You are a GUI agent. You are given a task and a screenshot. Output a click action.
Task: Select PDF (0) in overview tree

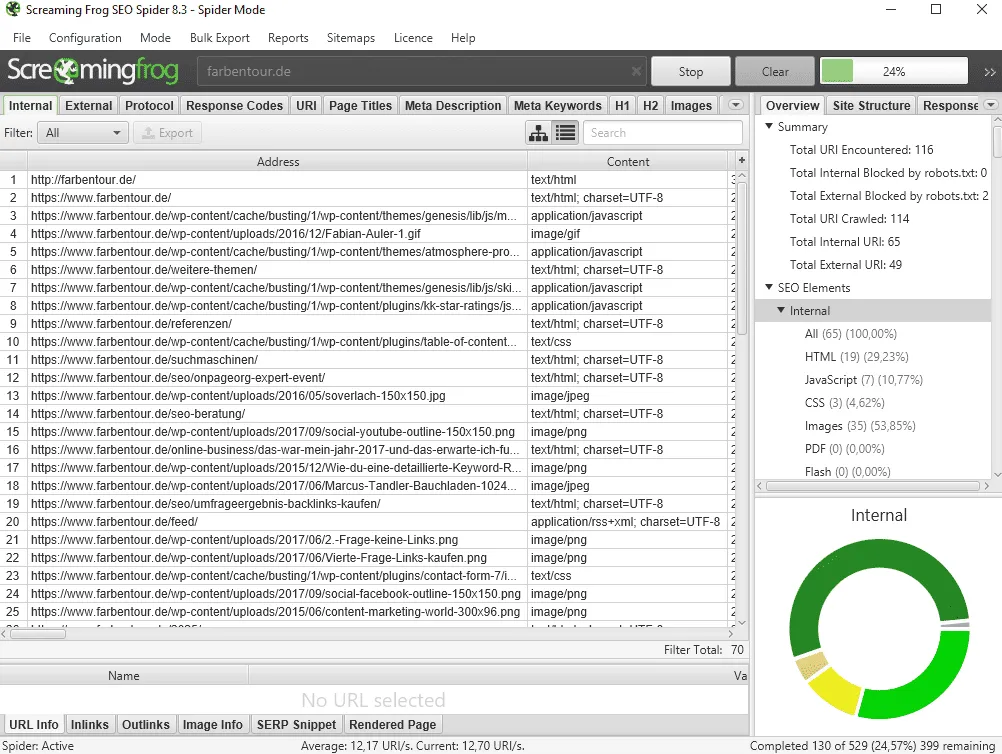tap(844, 449)
